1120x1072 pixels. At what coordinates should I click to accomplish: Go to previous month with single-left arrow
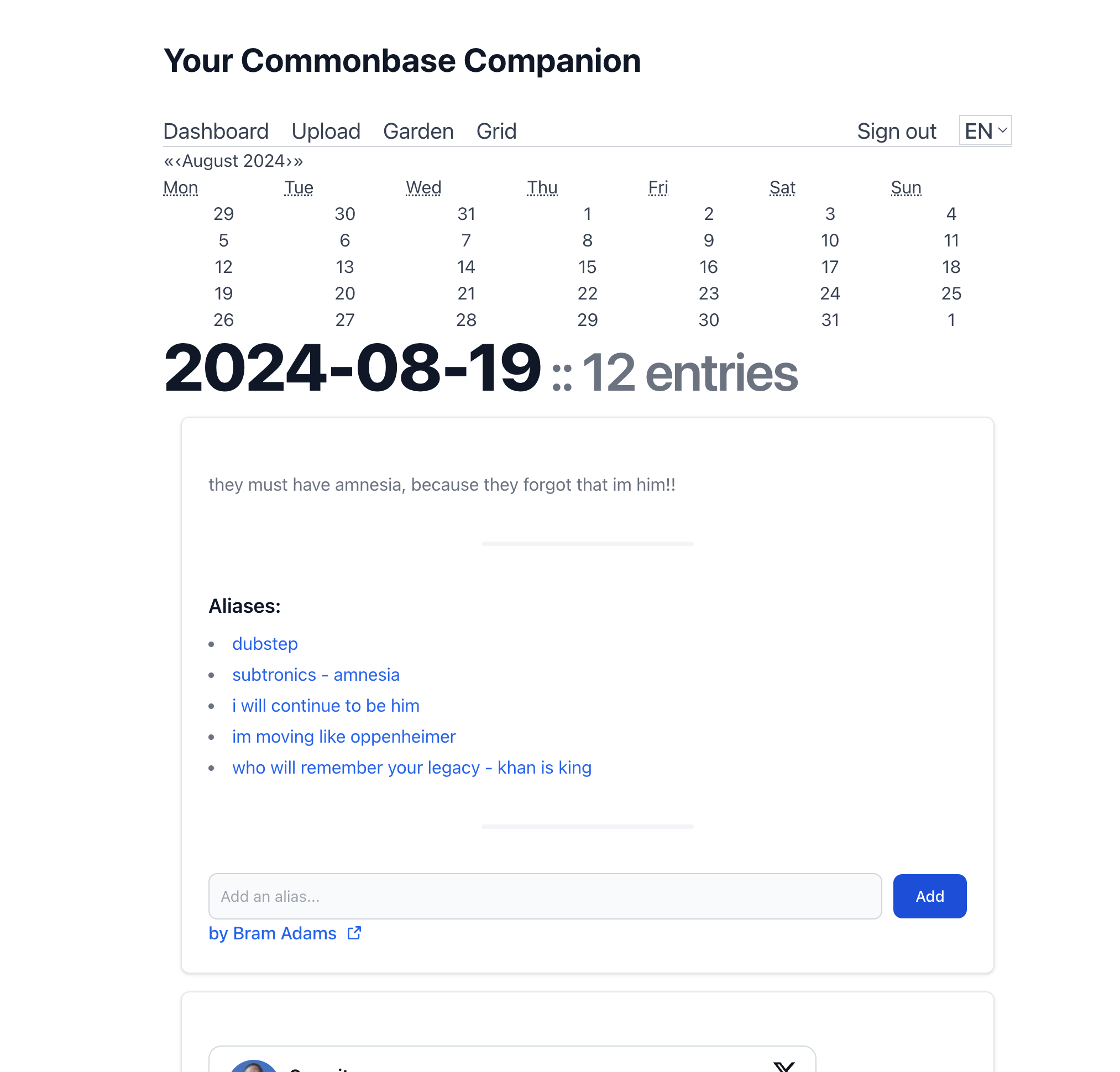[179, 161]
